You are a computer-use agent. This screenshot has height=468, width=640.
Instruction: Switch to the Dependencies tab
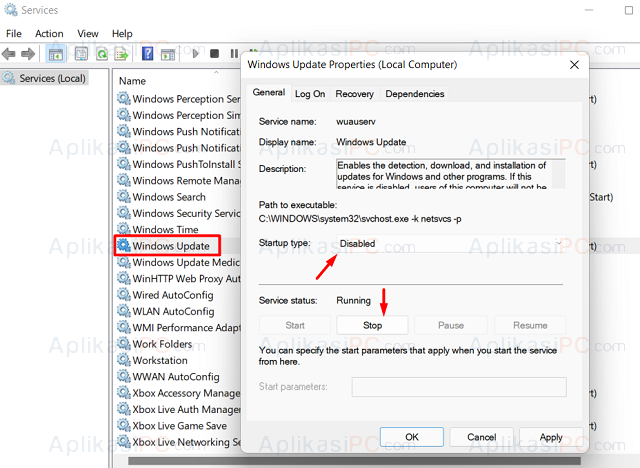coord(415,94)
